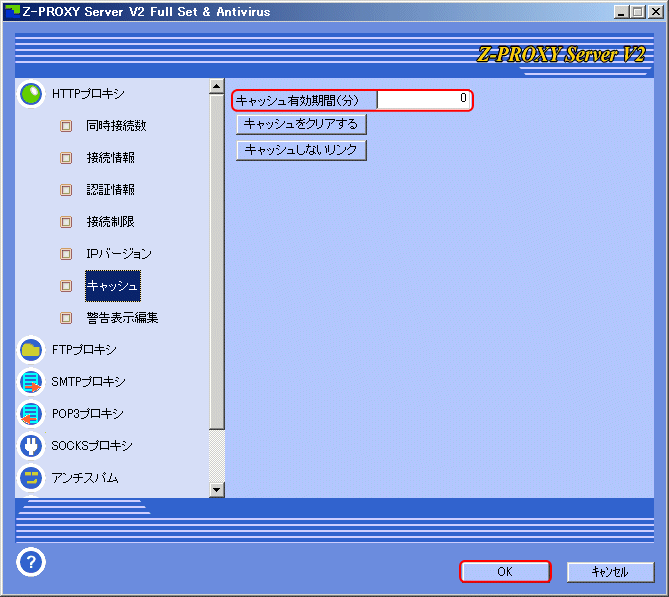Click the POP3プロキシ mail-in icon
The height and width of the screenshot is (597, 669).
point(31,414)
